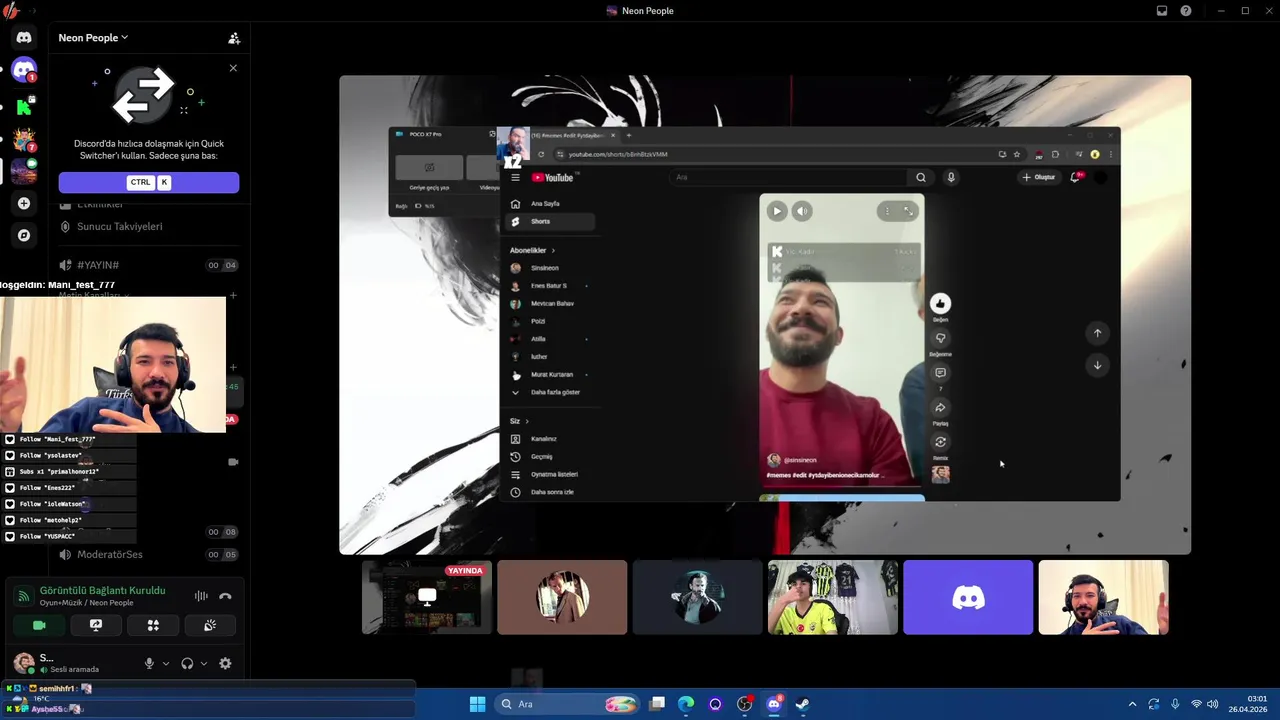Open Windows Start menu
The height and width of the screenshot is (720, 1280).
pyautogui.click(x=477, y=704)
